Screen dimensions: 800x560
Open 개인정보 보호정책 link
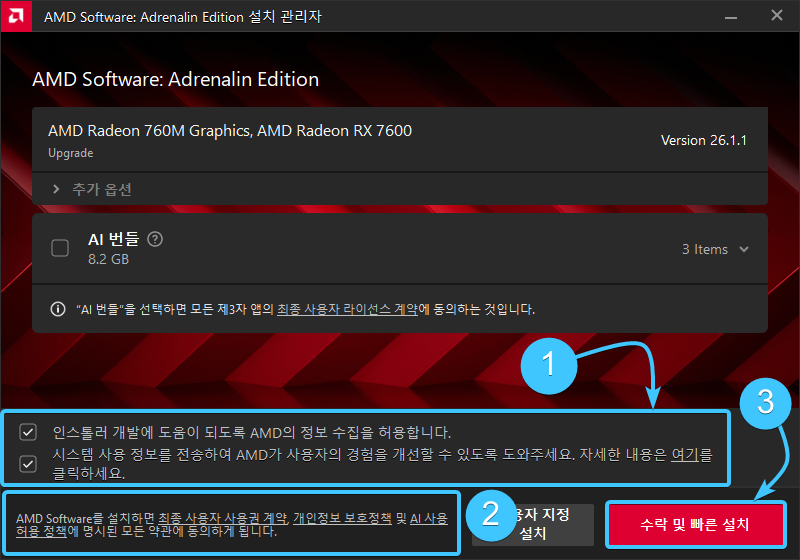tap(342, 518)
